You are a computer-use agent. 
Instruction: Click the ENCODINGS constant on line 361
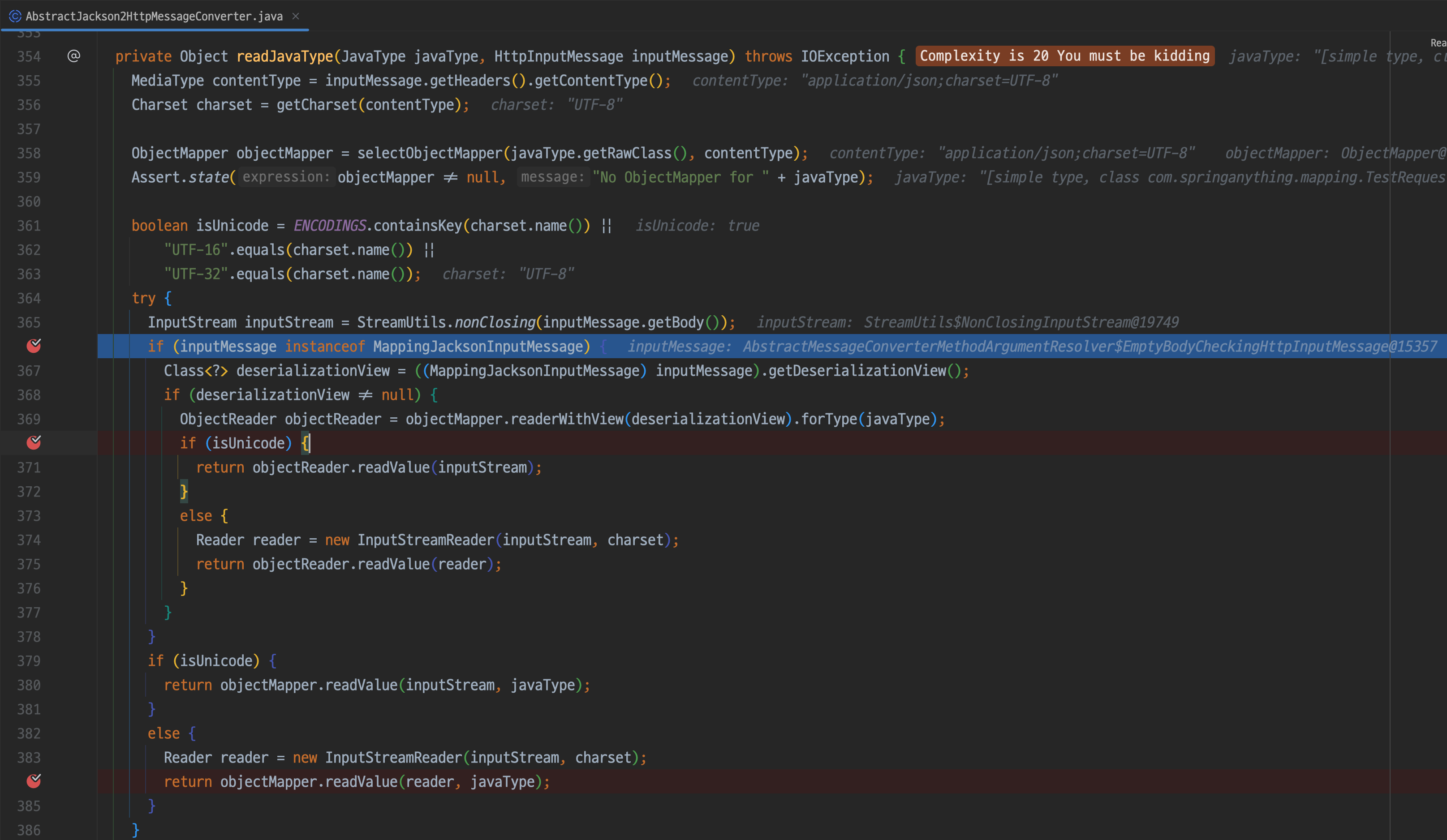point(330,226)
